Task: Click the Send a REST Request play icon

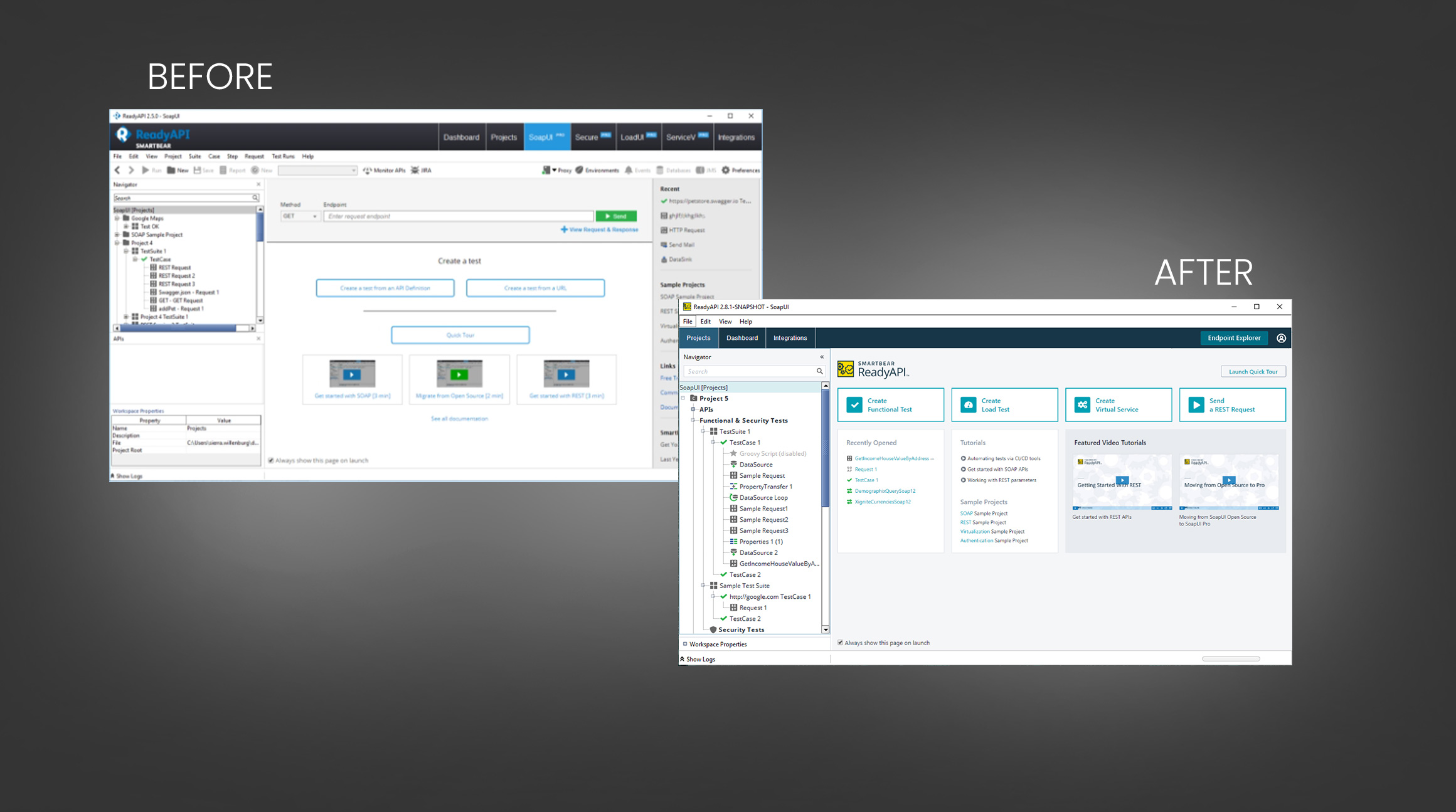Action: (1196, 405)
